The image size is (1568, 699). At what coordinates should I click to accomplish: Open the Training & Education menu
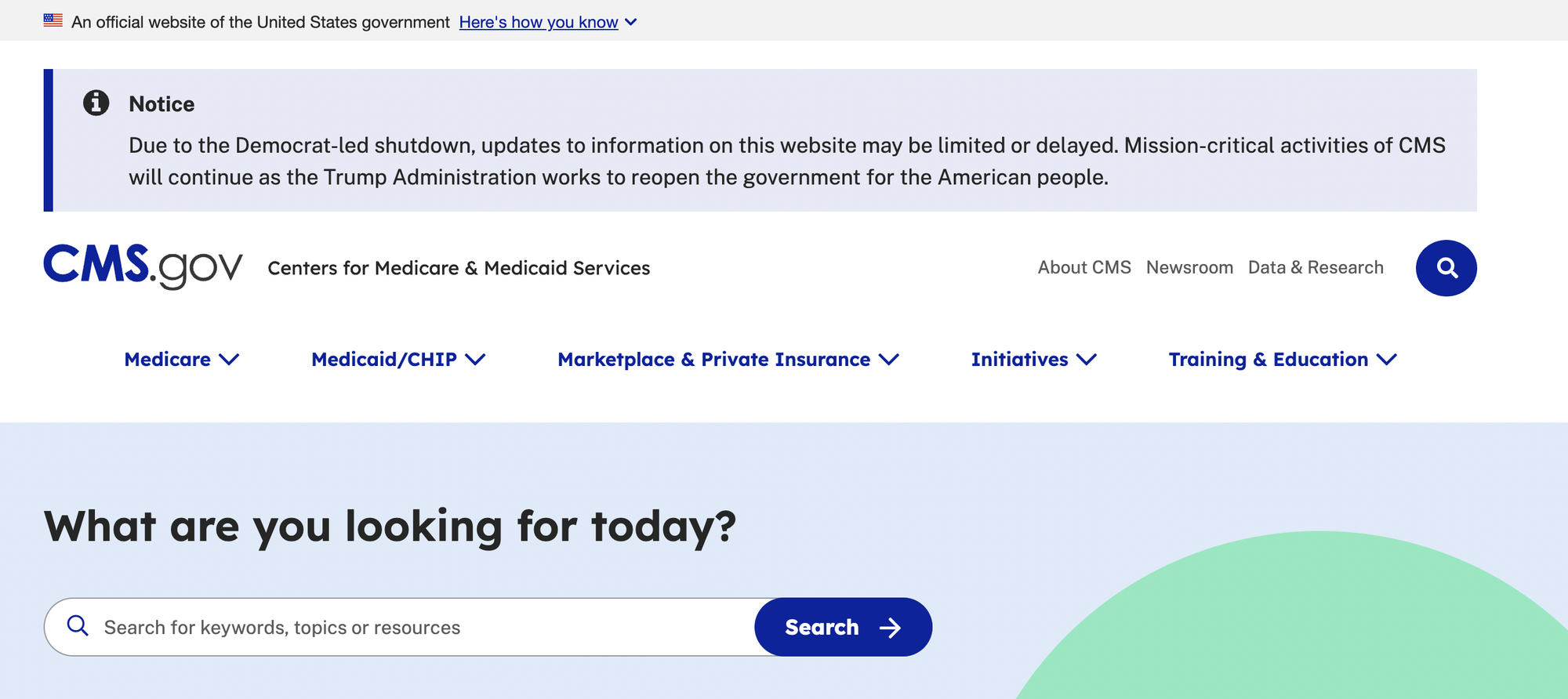pos(1268,360)
